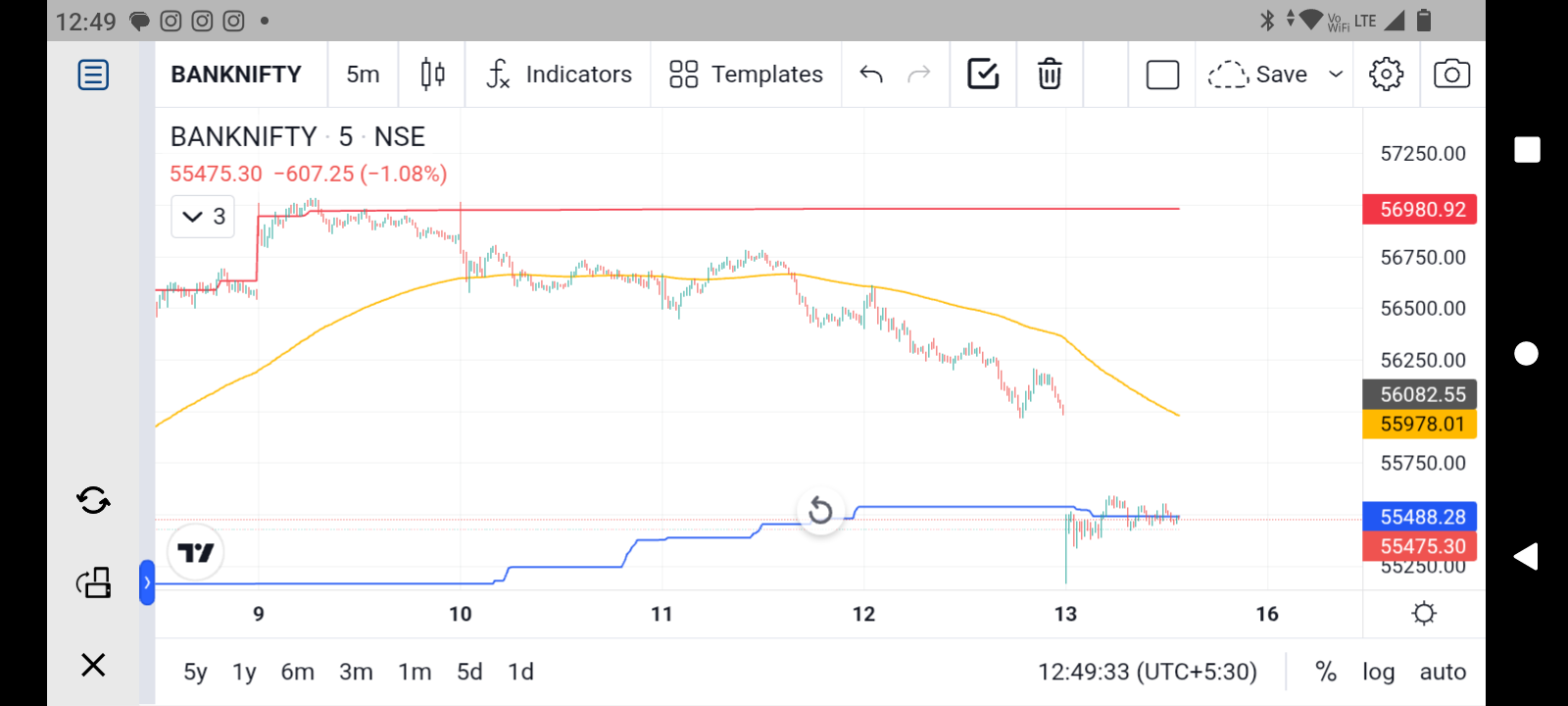The width and height of the screenshot is (1568, 706).
Task: Collapse the indicator legend showing 3
Action: coord(203,217)
